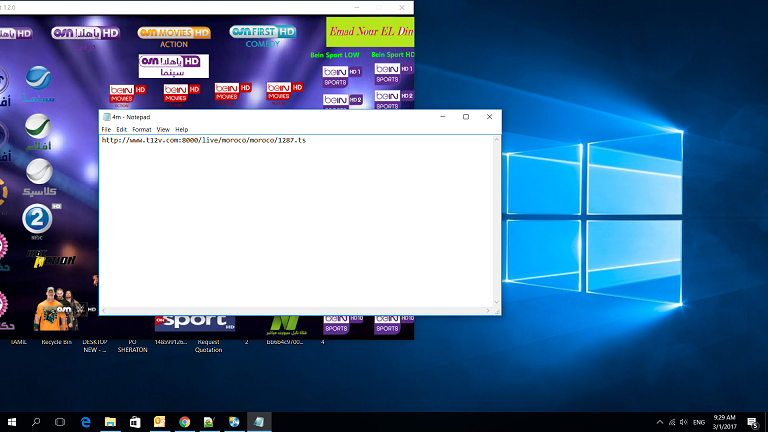Screen dimensions: 768x432
Task: Select the DESKTOP NEW desktop item
Action: (95, 346)
